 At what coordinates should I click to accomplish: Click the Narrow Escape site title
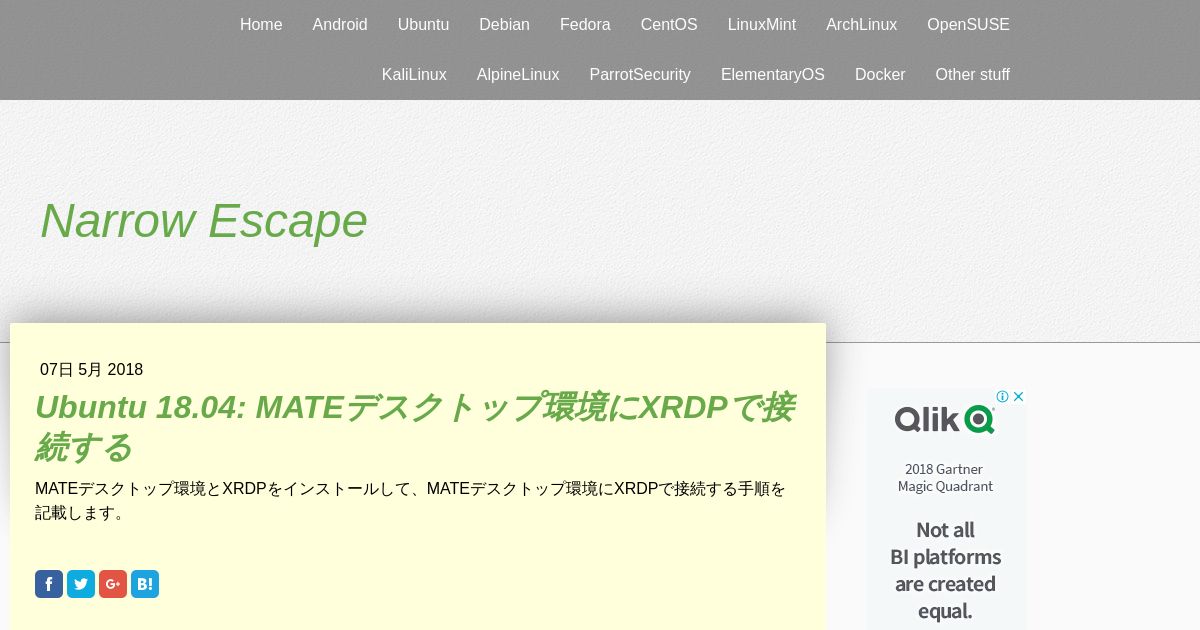click(x=204, y=221)
